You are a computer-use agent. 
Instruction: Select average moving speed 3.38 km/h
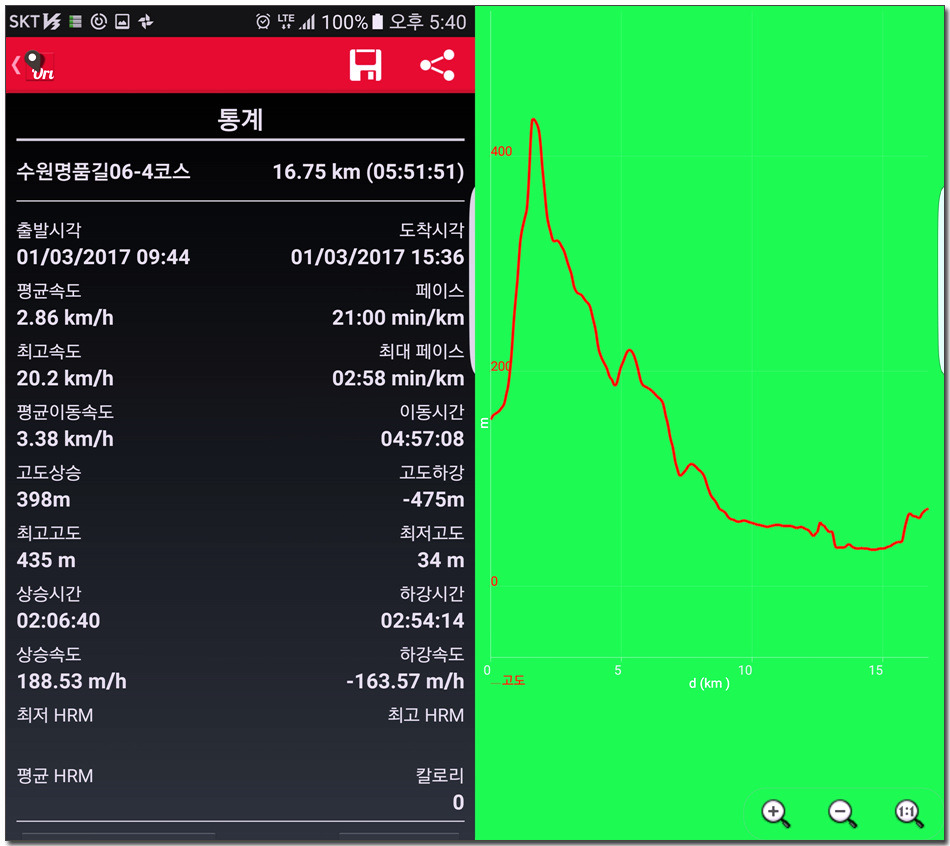[65, 439]
